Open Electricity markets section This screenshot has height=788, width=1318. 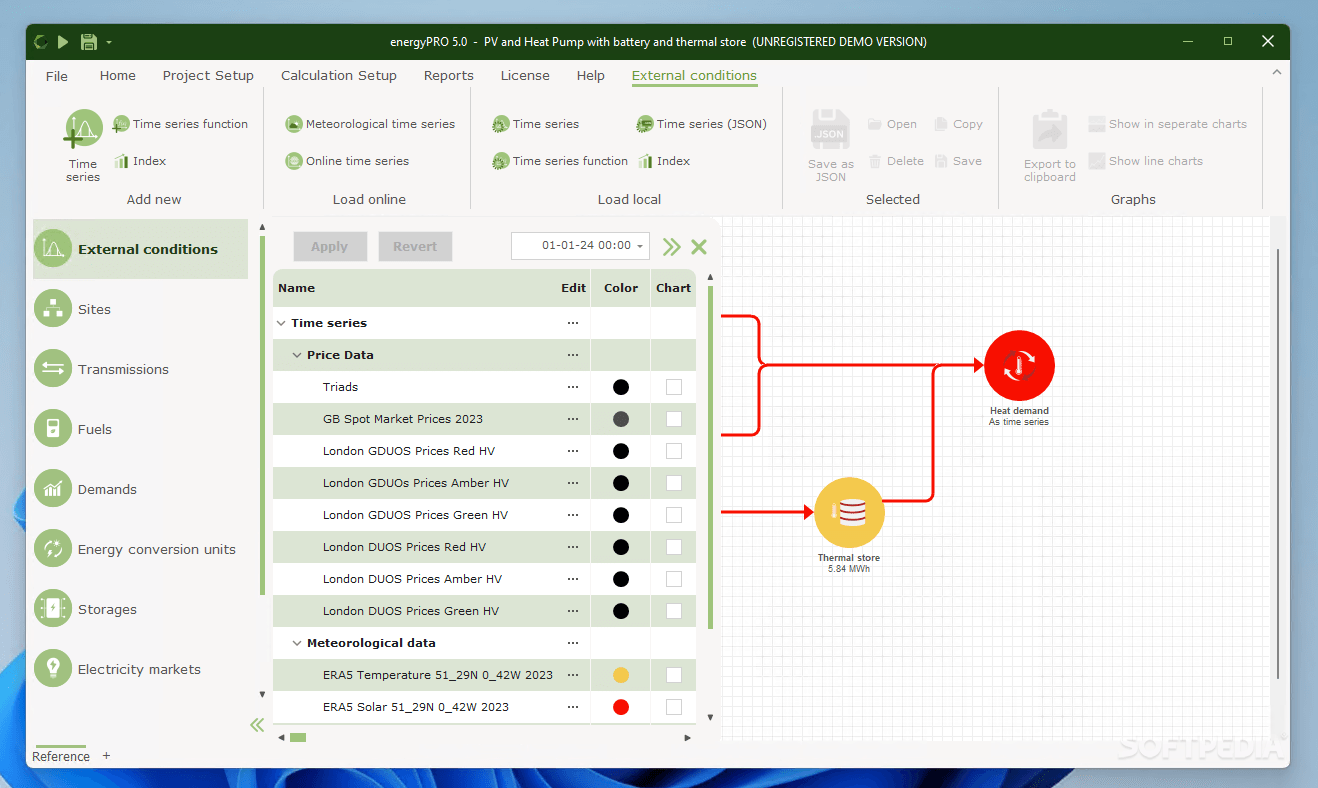pos(140,669)
